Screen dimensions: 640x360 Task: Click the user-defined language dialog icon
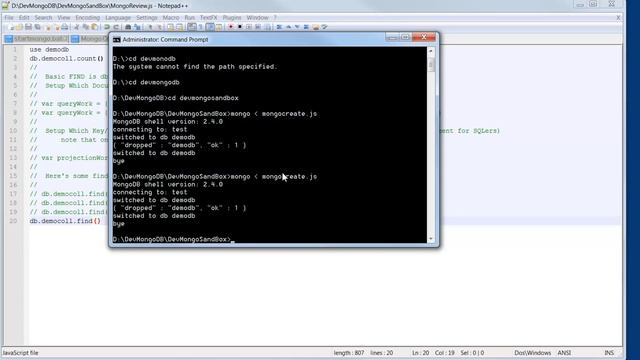219,27
